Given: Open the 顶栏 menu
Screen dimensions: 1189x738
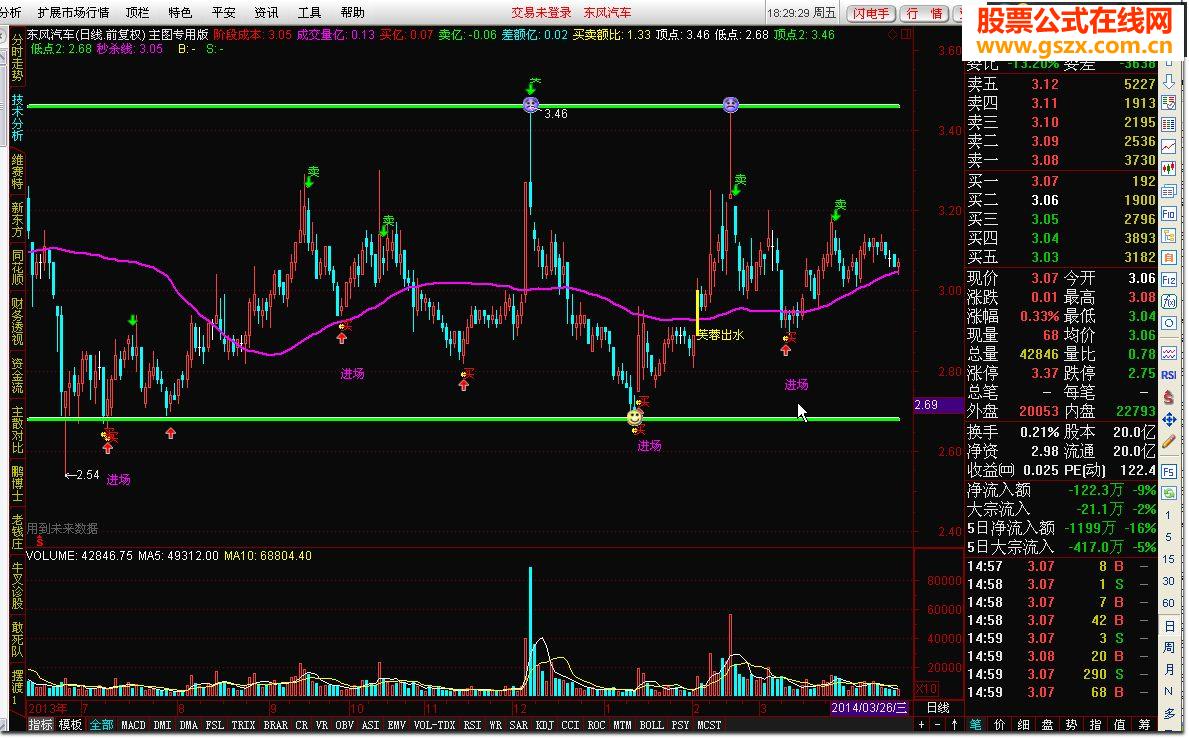Looking at the screenshot, I should tap(137, 12).
